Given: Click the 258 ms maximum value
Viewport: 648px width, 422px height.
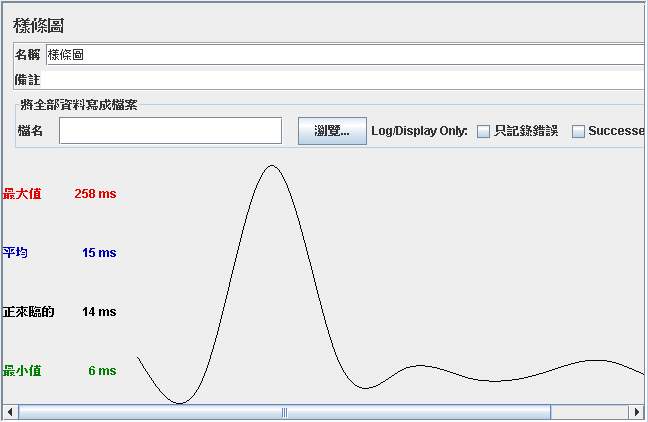Looking at the screenshot, I should point(95,193).
